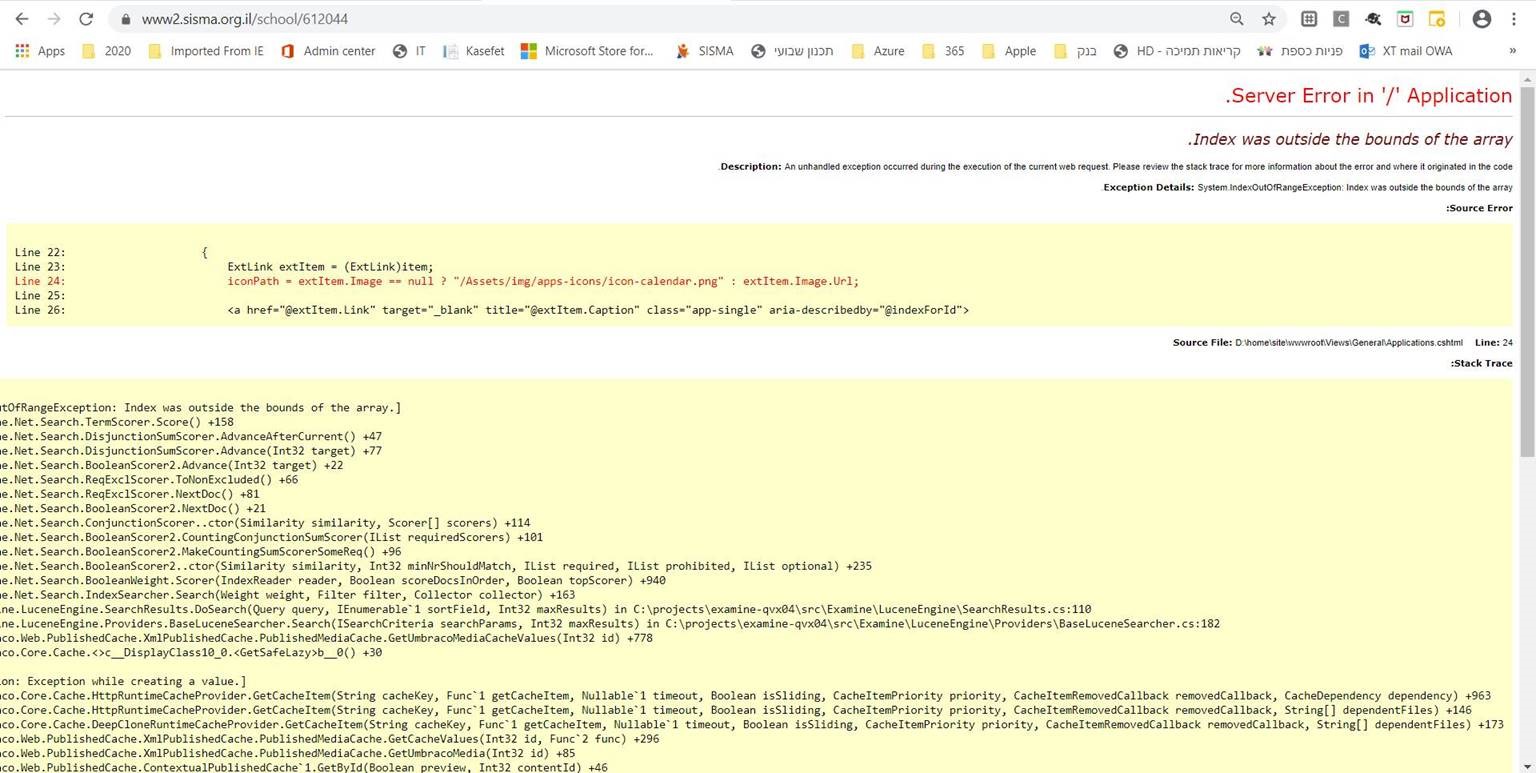The image size is (1536, 773).
Task: Click source code Line 23 ExtLink extItem
Action: pyautogui.click(x=224, y=267)
